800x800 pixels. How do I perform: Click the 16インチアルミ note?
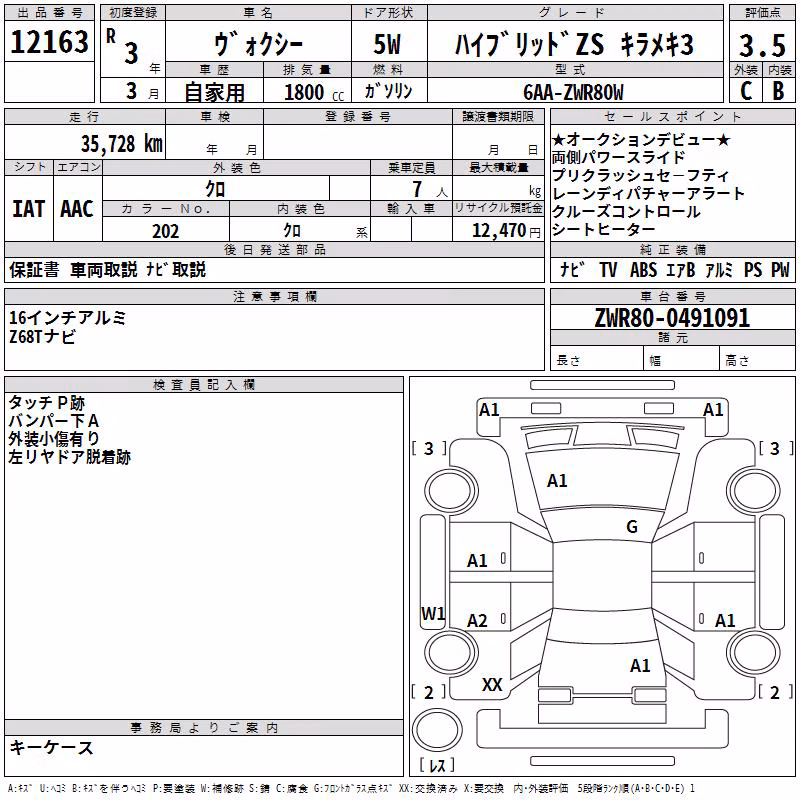(x=67, y=318)
